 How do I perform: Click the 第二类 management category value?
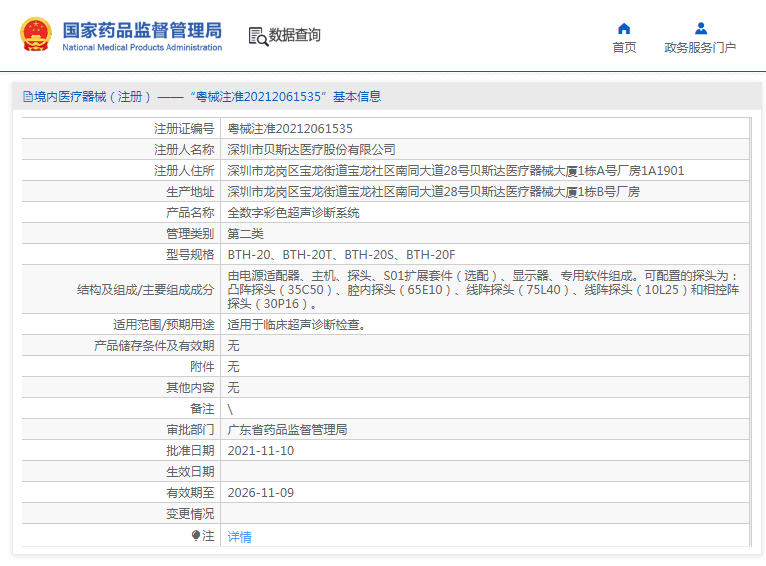(245, 233)
